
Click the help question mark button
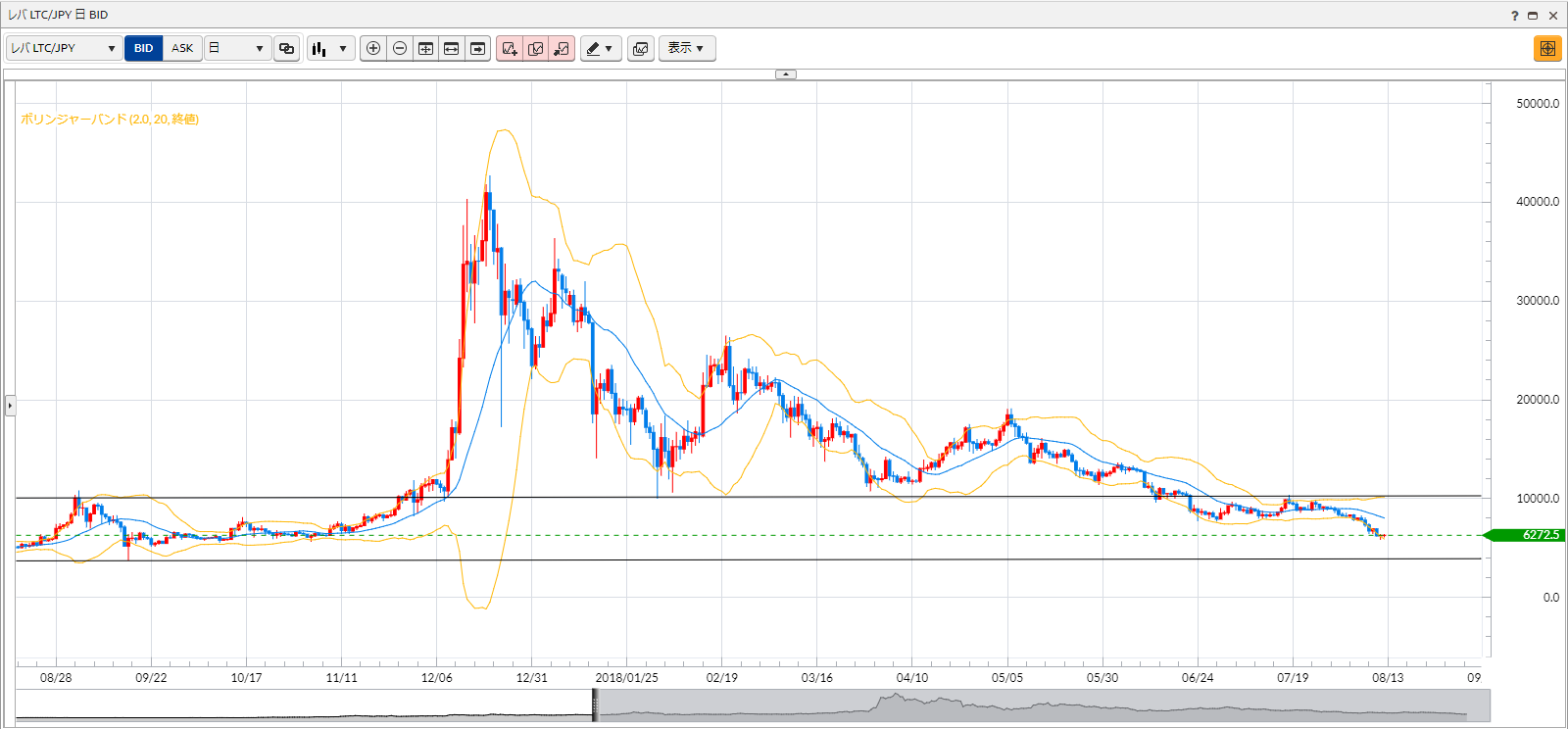point(1514,15)
